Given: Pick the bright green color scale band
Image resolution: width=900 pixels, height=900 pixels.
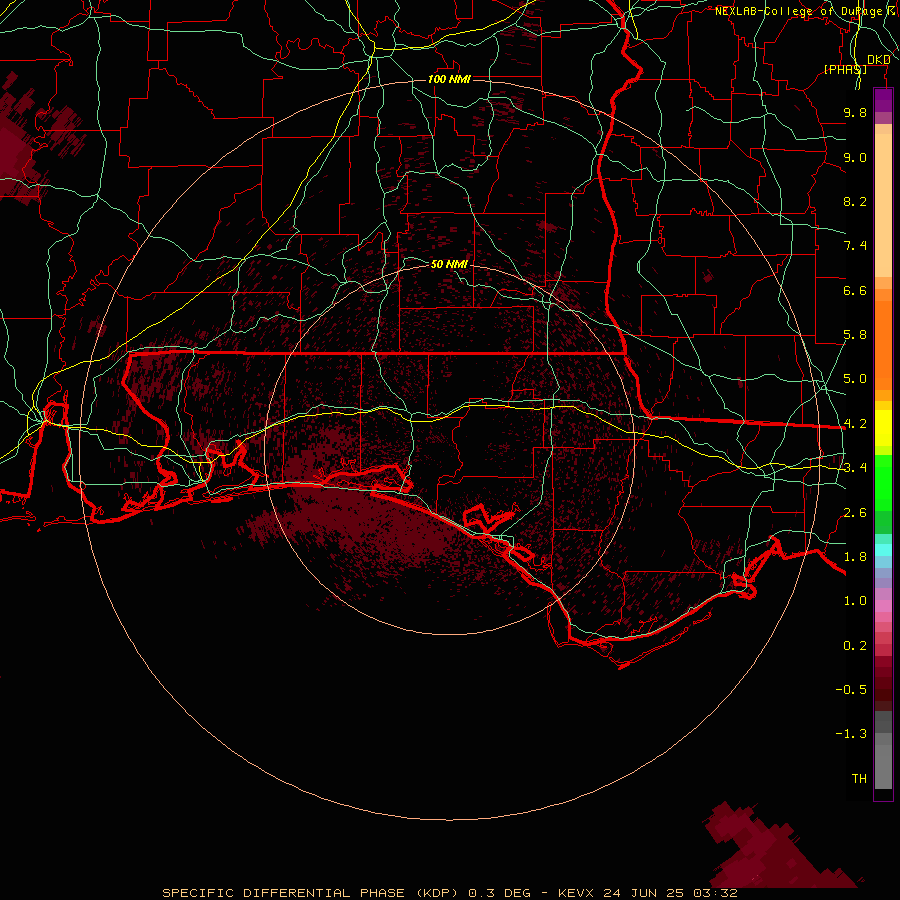Looking at the screenshot, I should 883,484.
